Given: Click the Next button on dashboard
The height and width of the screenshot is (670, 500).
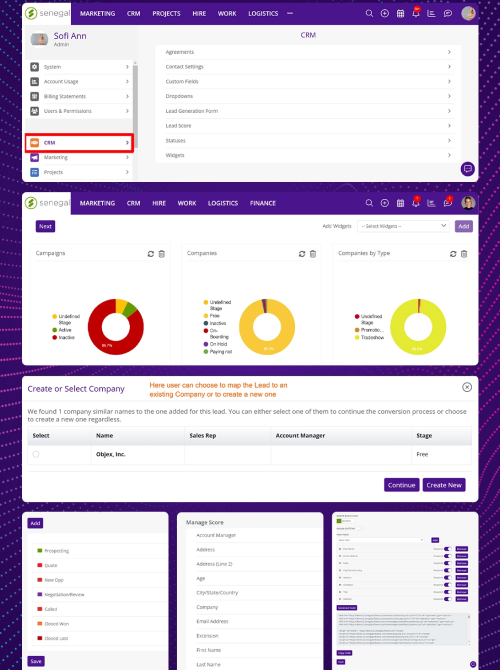Looking at the screenshot, I should (x=45, y=226).
